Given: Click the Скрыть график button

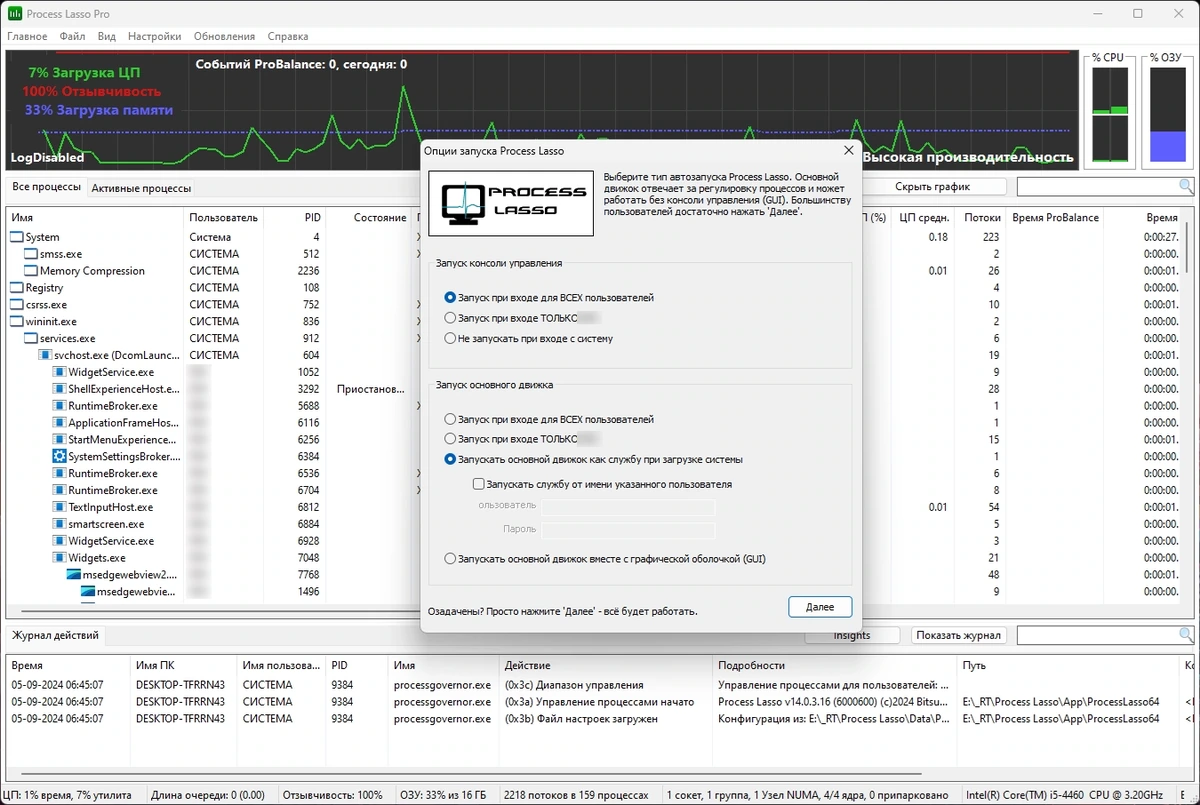Looking at the screenshot, I should tap(933, 187).
